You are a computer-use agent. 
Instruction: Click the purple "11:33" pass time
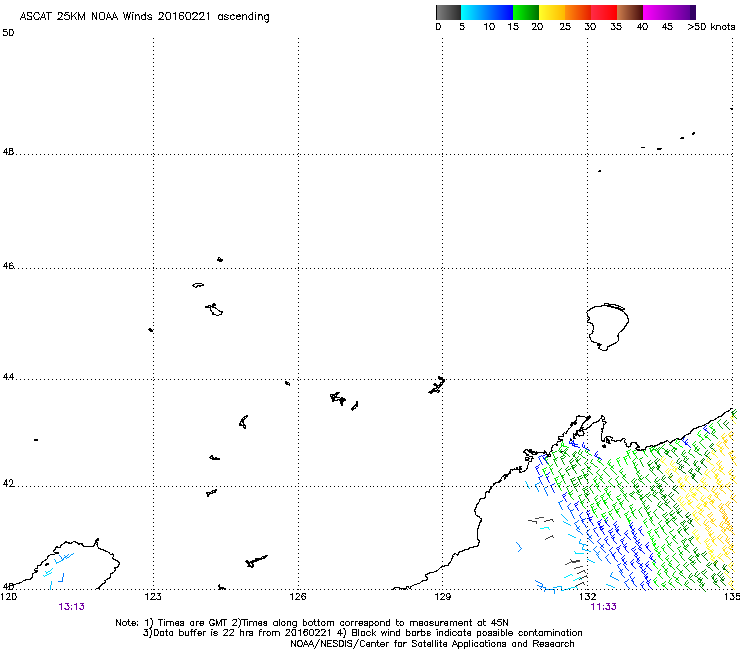604,607
